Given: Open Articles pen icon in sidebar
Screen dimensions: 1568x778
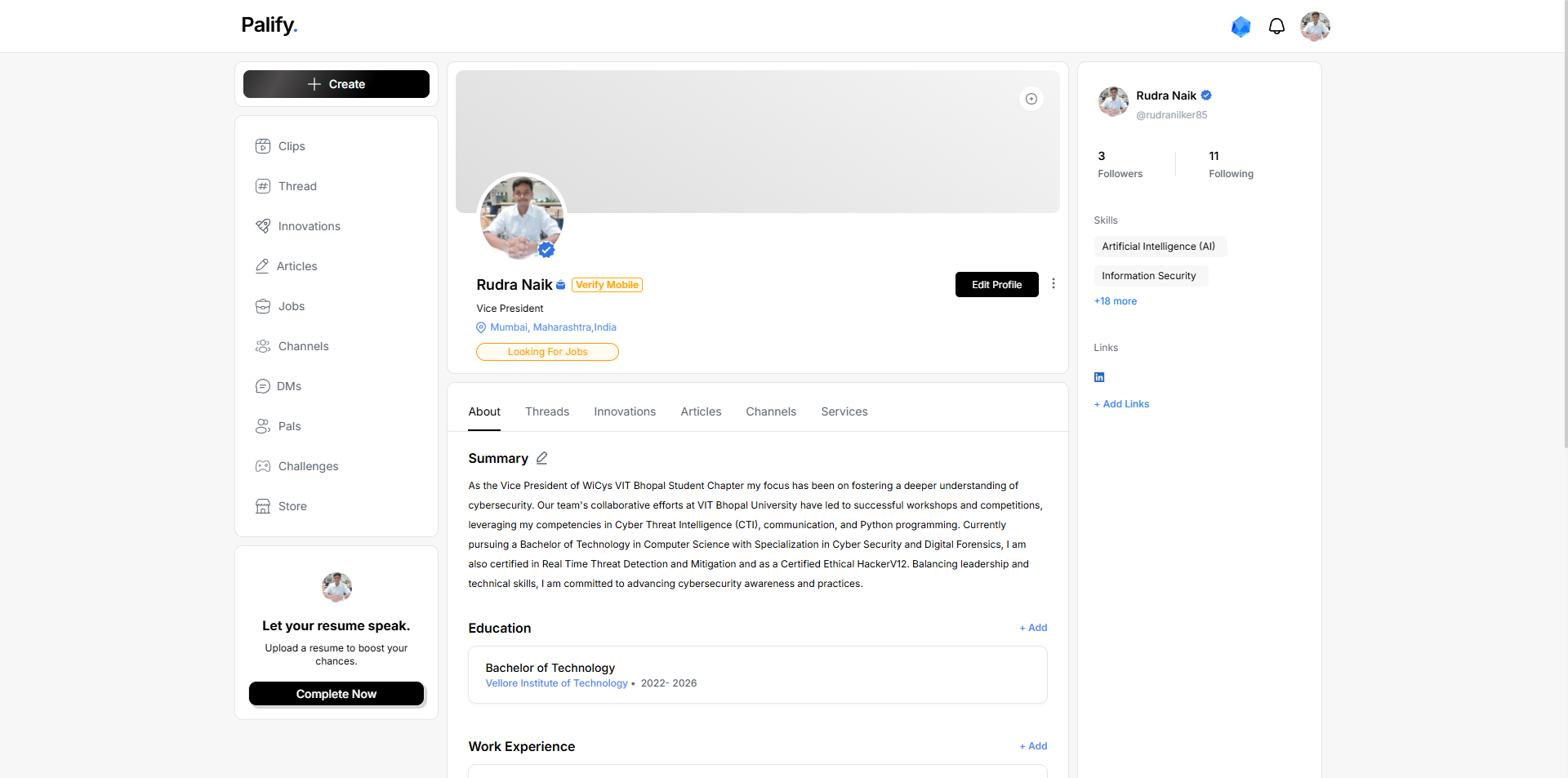Looking at the screenshot, I should [262, 266].
